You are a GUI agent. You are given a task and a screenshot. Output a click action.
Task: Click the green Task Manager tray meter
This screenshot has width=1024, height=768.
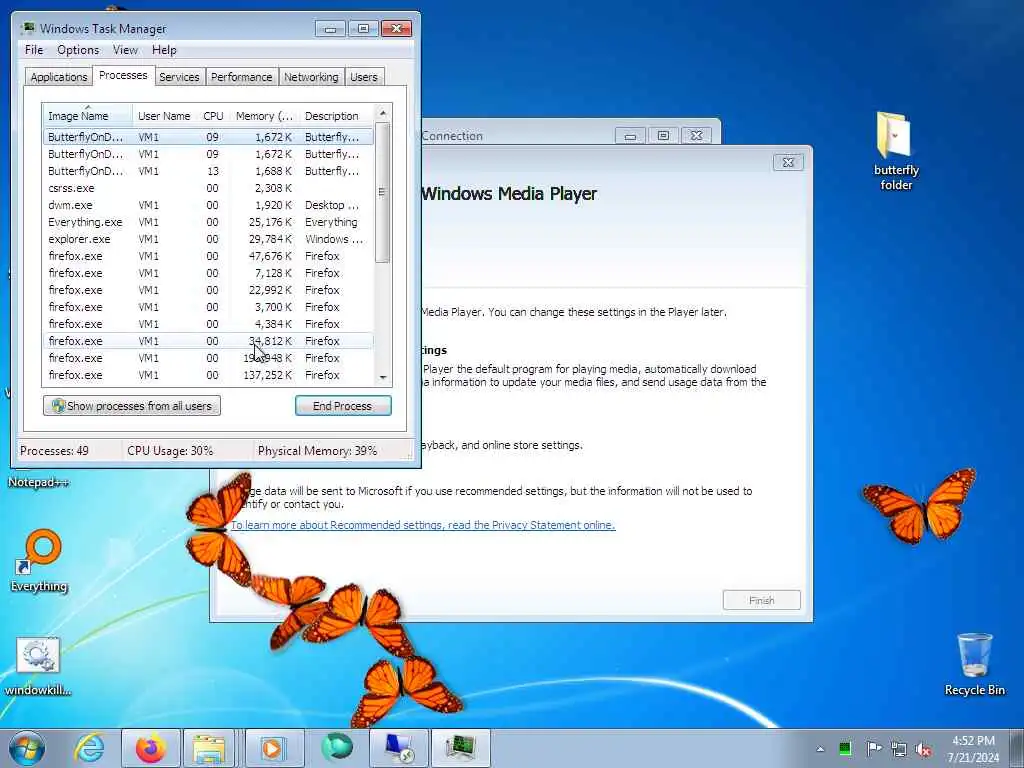click(845, 749)
